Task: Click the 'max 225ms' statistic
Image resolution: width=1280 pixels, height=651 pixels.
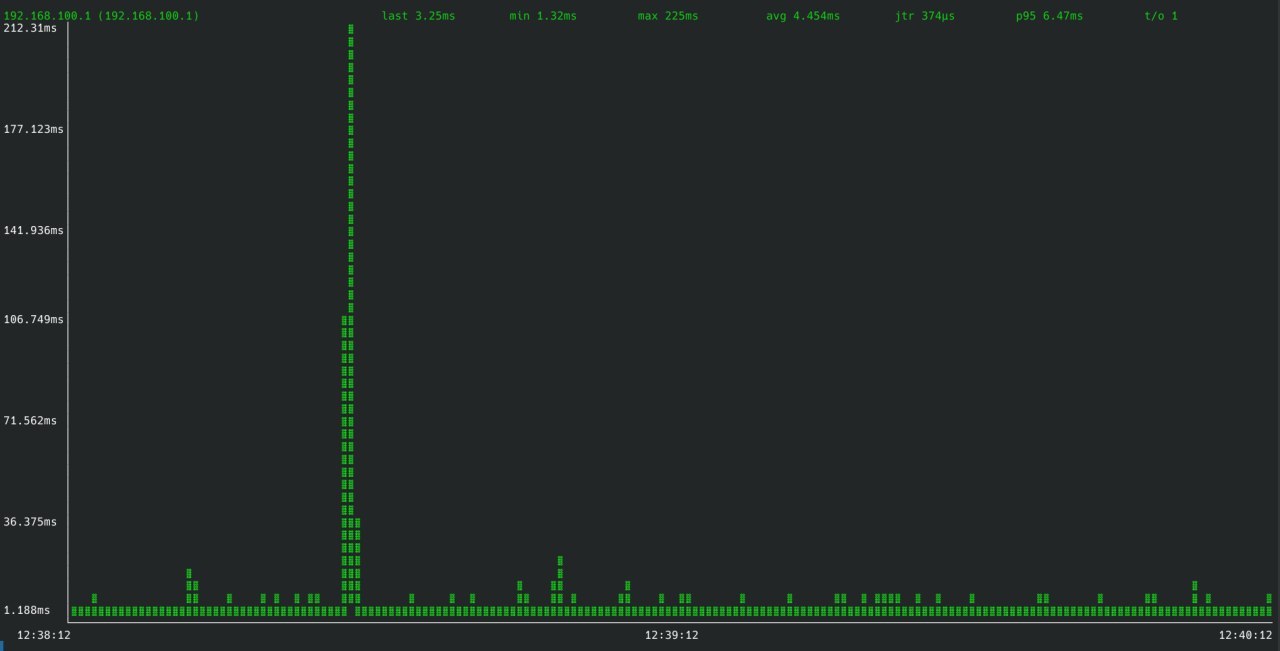Action: point(668,17)
